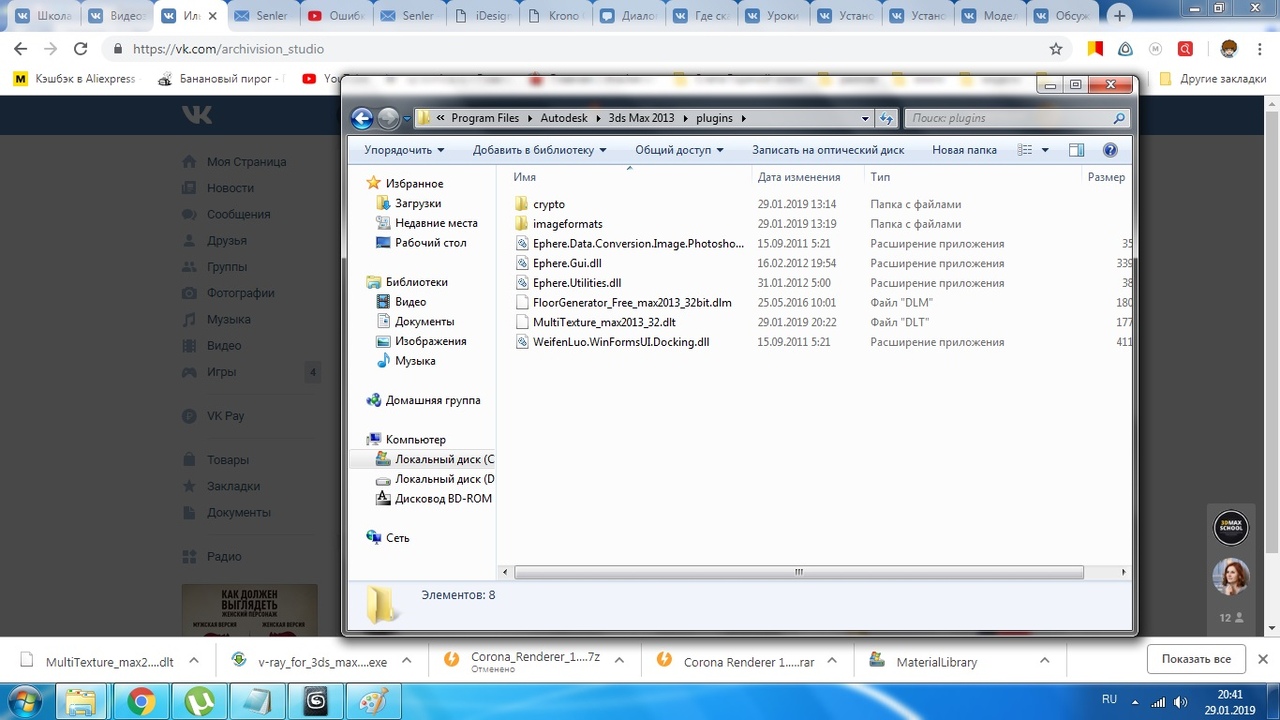Open Другие закладки bookmarks folder
The image size is (1280, 720).
tap(1214, 79)
